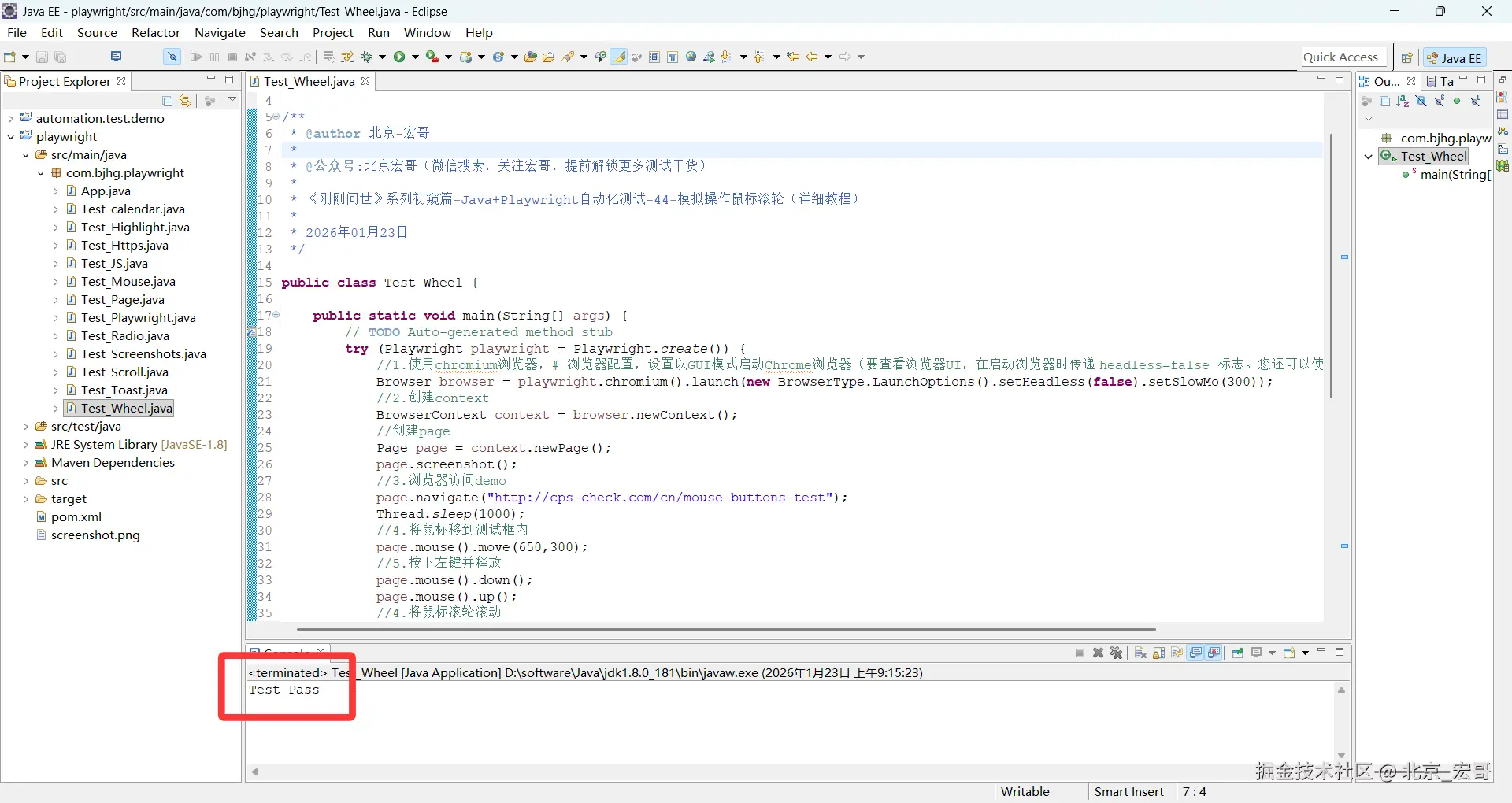1512x803 pixels.
Task: Click Console scroll up arrow
Action: pyautogui.click(x=1341, y=690)
